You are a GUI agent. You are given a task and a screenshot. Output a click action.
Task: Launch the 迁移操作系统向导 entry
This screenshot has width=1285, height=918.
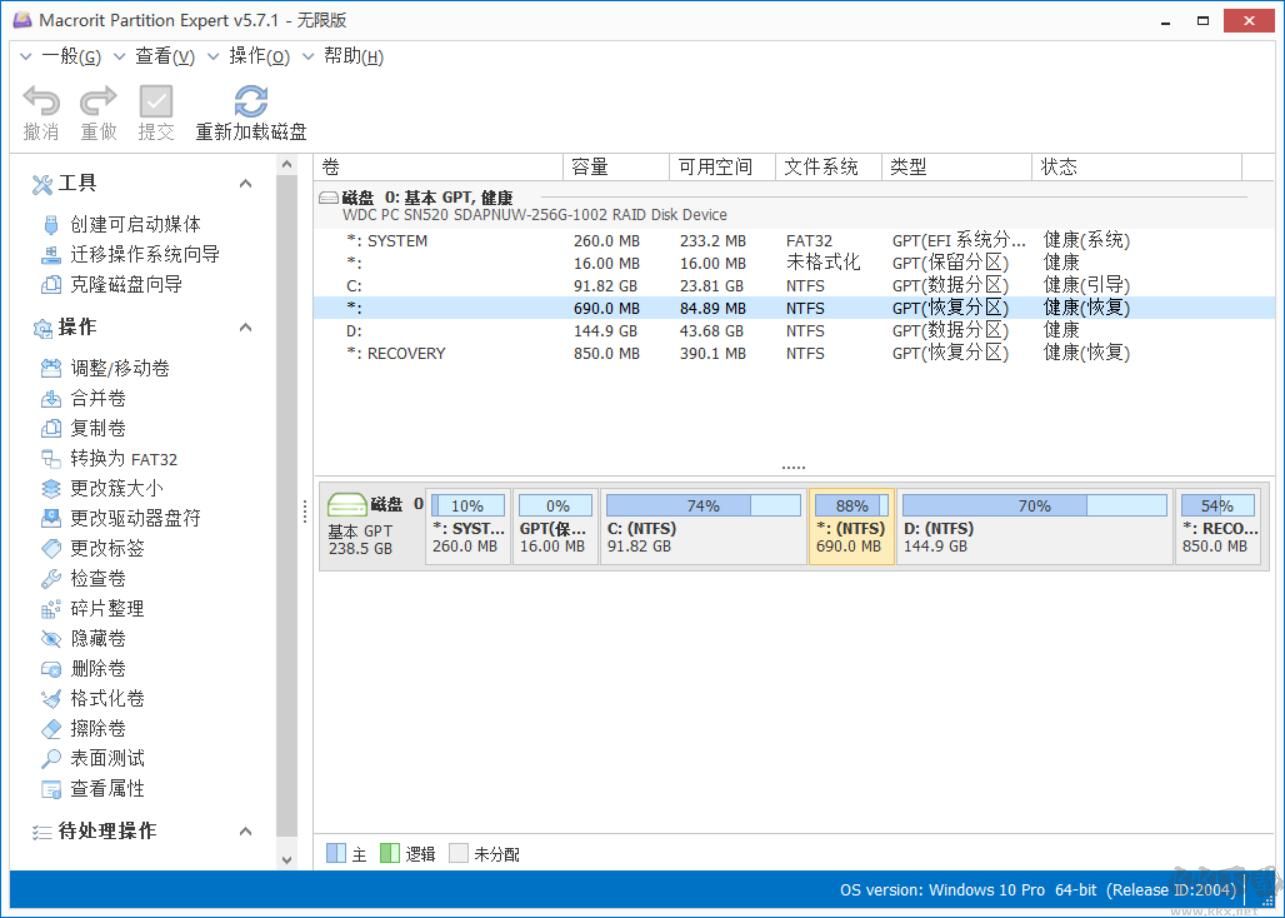50,254
